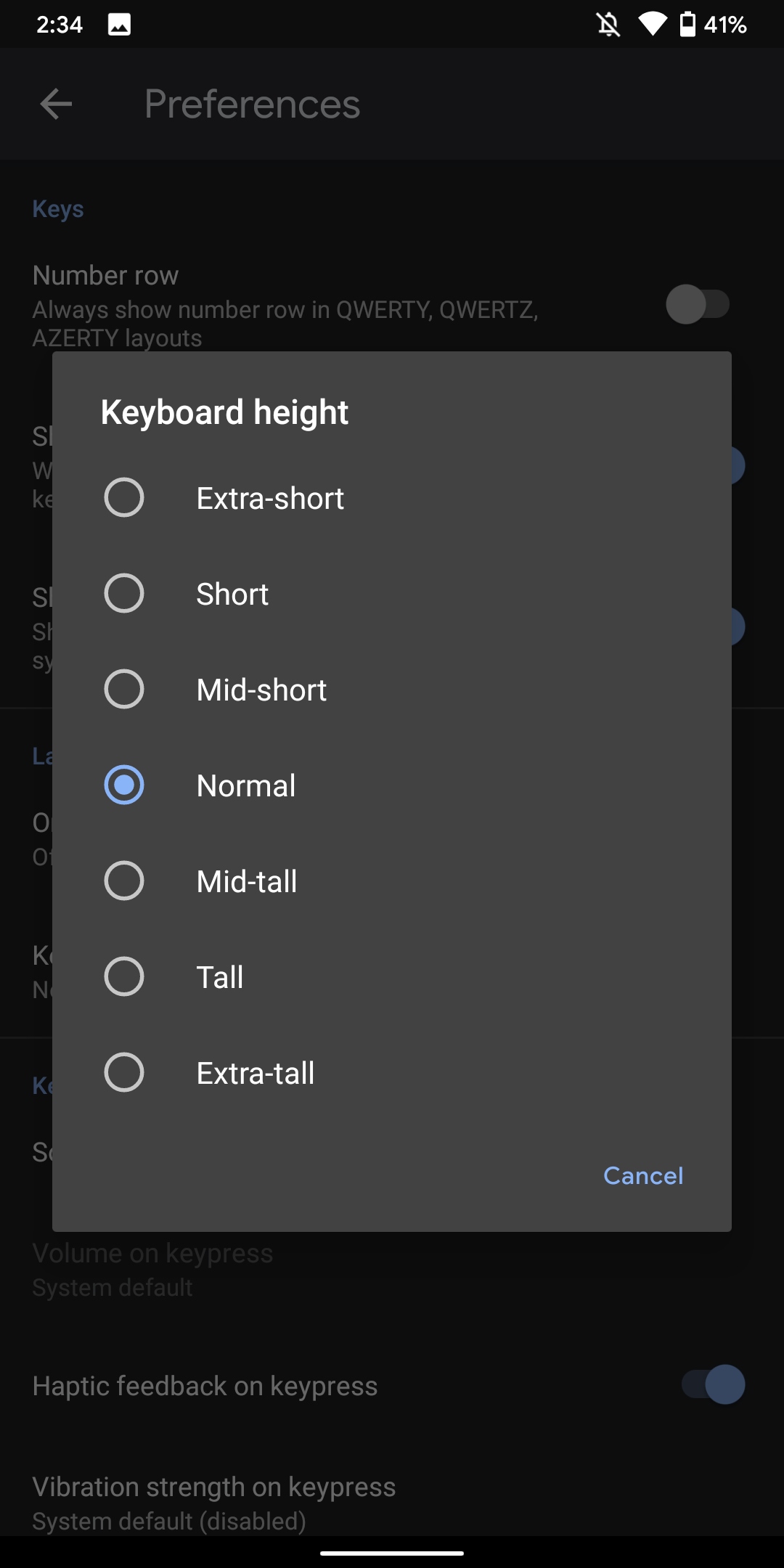
Task: Toggle Haptic feedback on keypress switch
Action: click(713, 1384)
